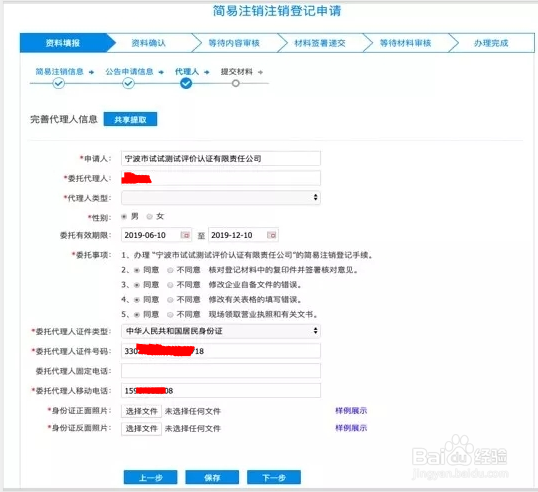Click the 共享提取 button
538x492 pixels.
pos(130,119)
